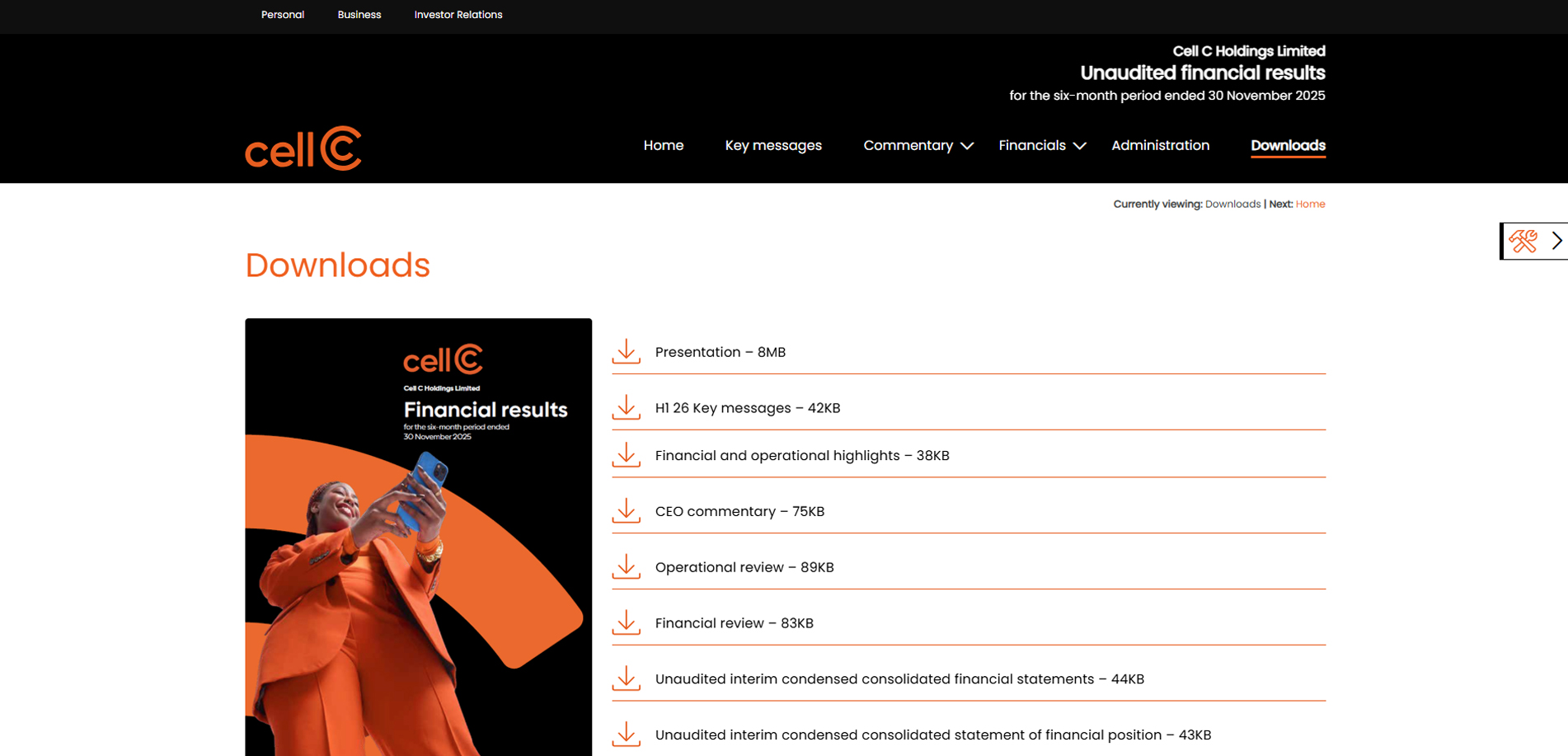Expand the Commentary menu chevron
Screen dimensions: 1568x756
click(x=967, y=146)
